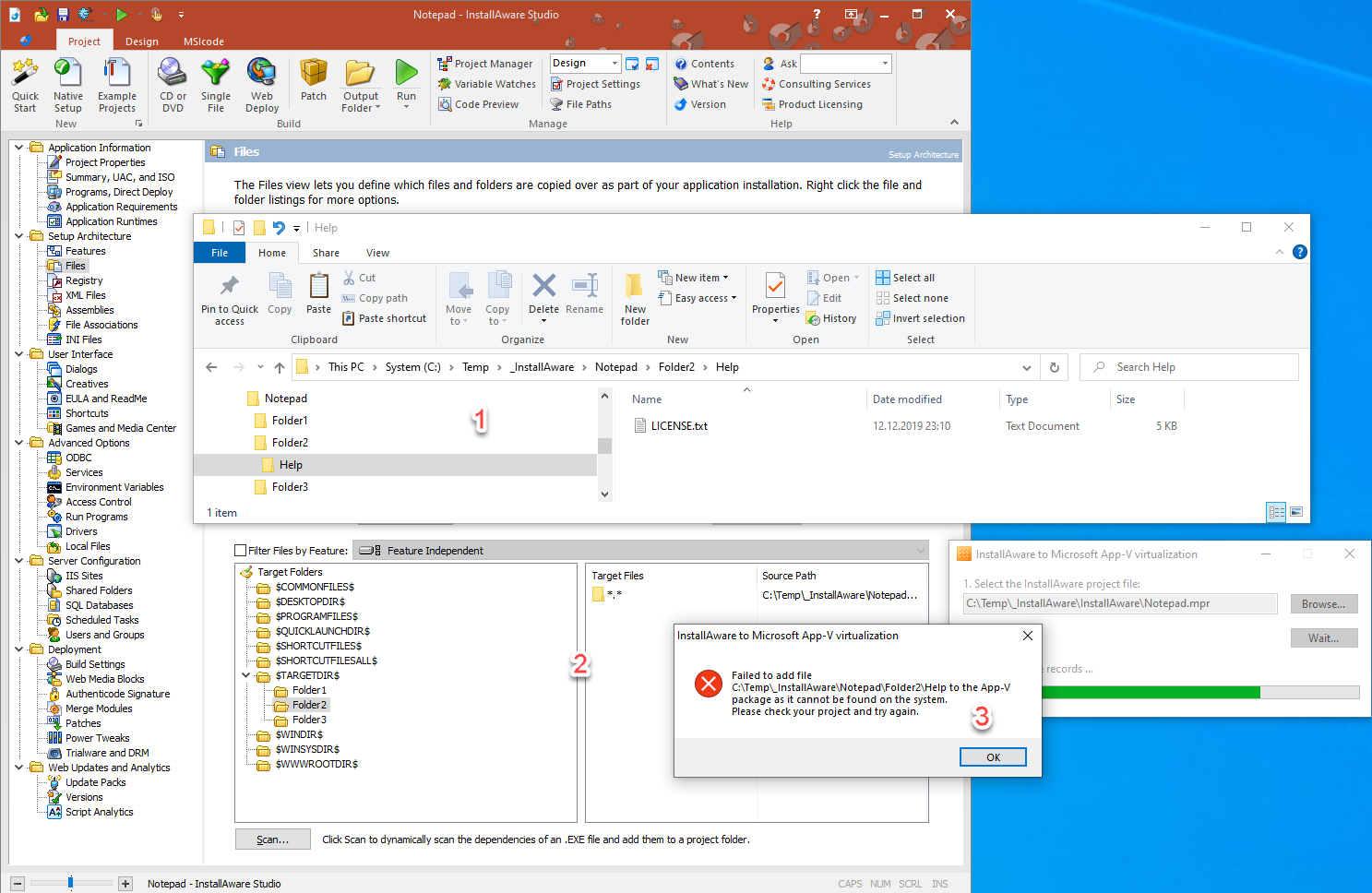Click Notepad in Explorer breadcrumb path

[616, 367]
